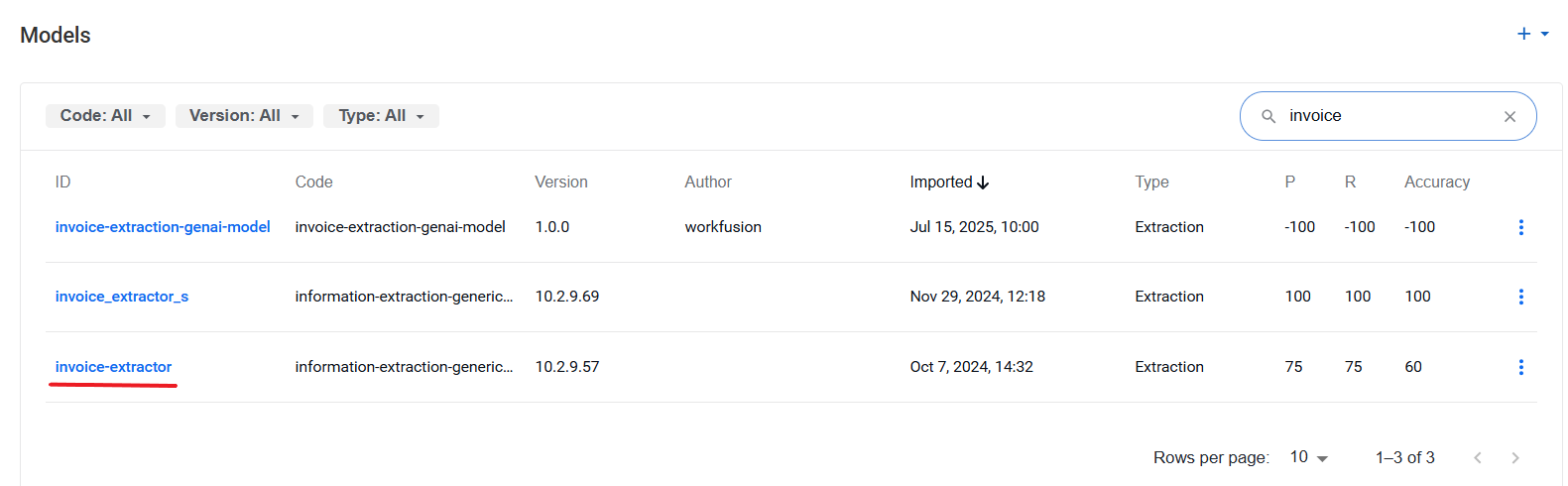The width and height of the screenshot is (1568, 486).
Task: Expand the Type: All filter
Action: pos(381,116)
